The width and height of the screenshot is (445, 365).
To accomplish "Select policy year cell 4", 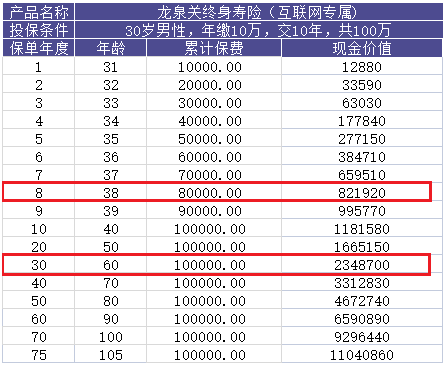I will pyautogui.click(x=39, y=121).
